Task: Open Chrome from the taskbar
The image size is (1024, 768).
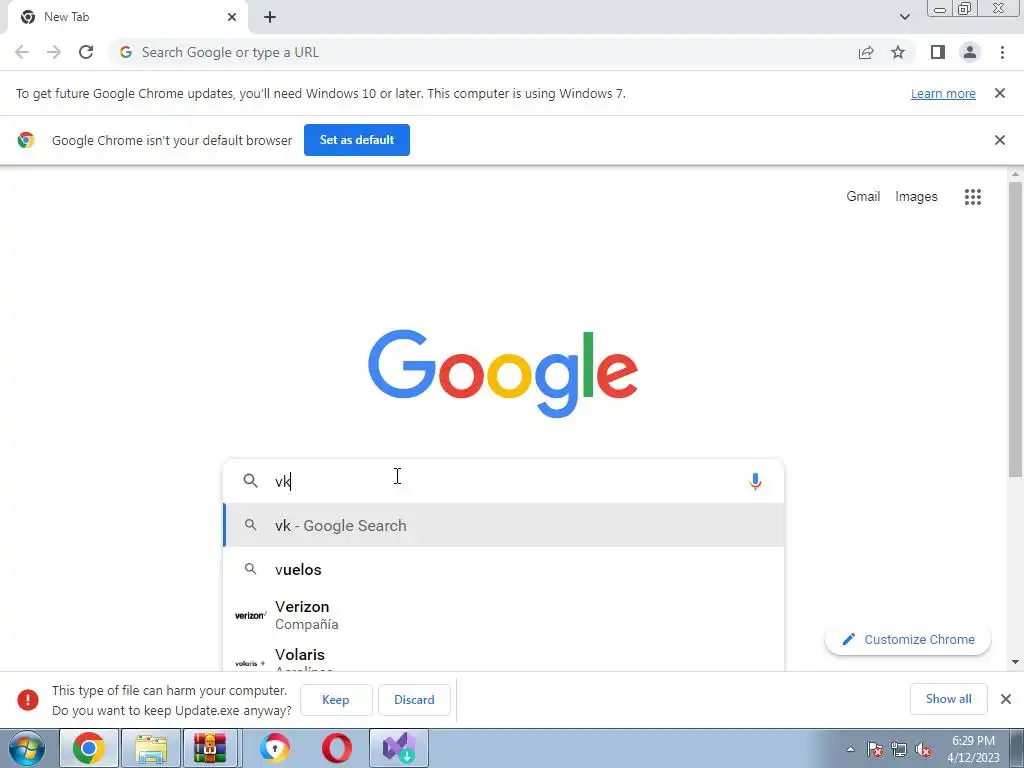Action: 89,748
